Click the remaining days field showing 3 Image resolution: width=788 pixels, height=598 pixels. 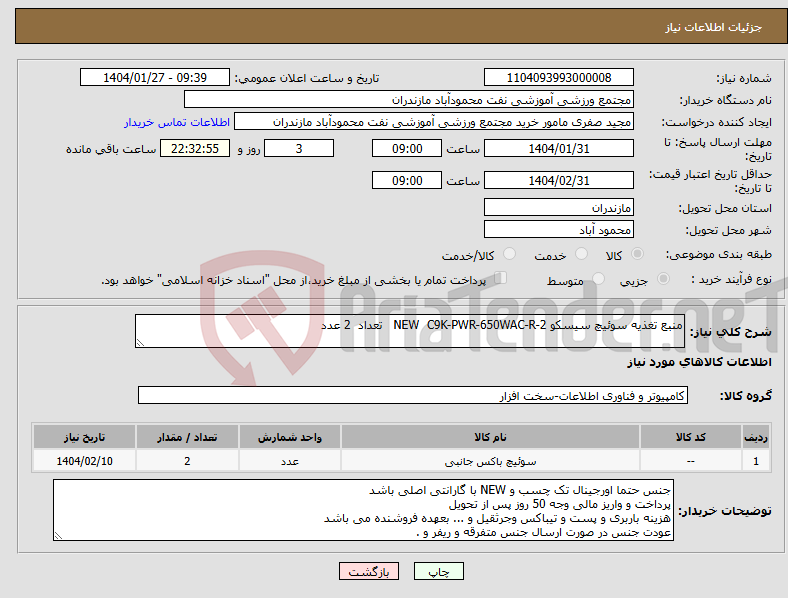coord(299,149)
